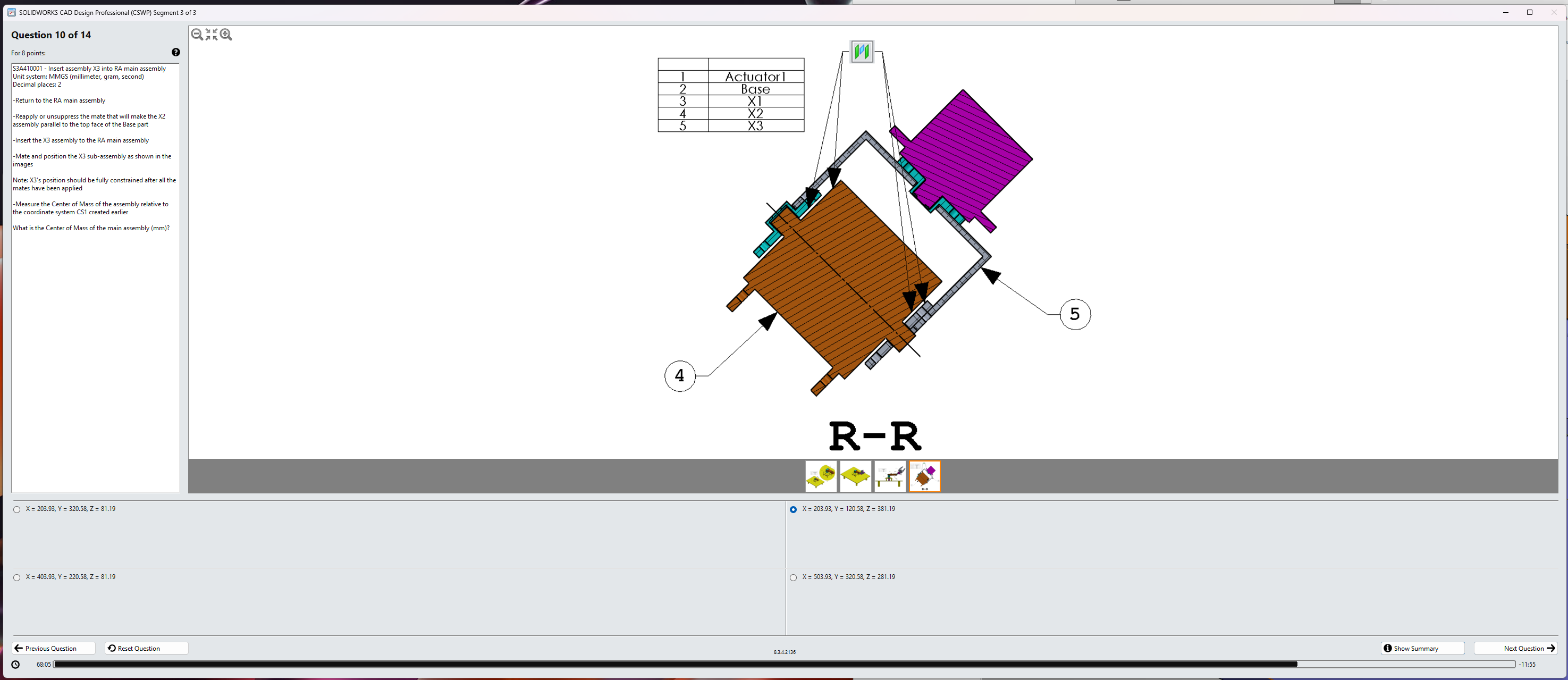Click the zoom to fit icon

click(x=211, y=35)
